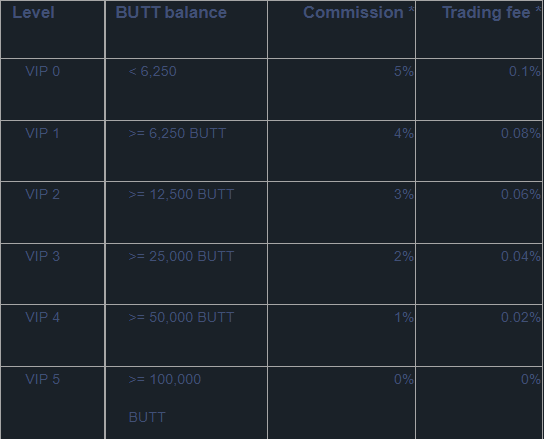Select the VIP 0 level cell
544x439 pixels.
pos(52,90)
